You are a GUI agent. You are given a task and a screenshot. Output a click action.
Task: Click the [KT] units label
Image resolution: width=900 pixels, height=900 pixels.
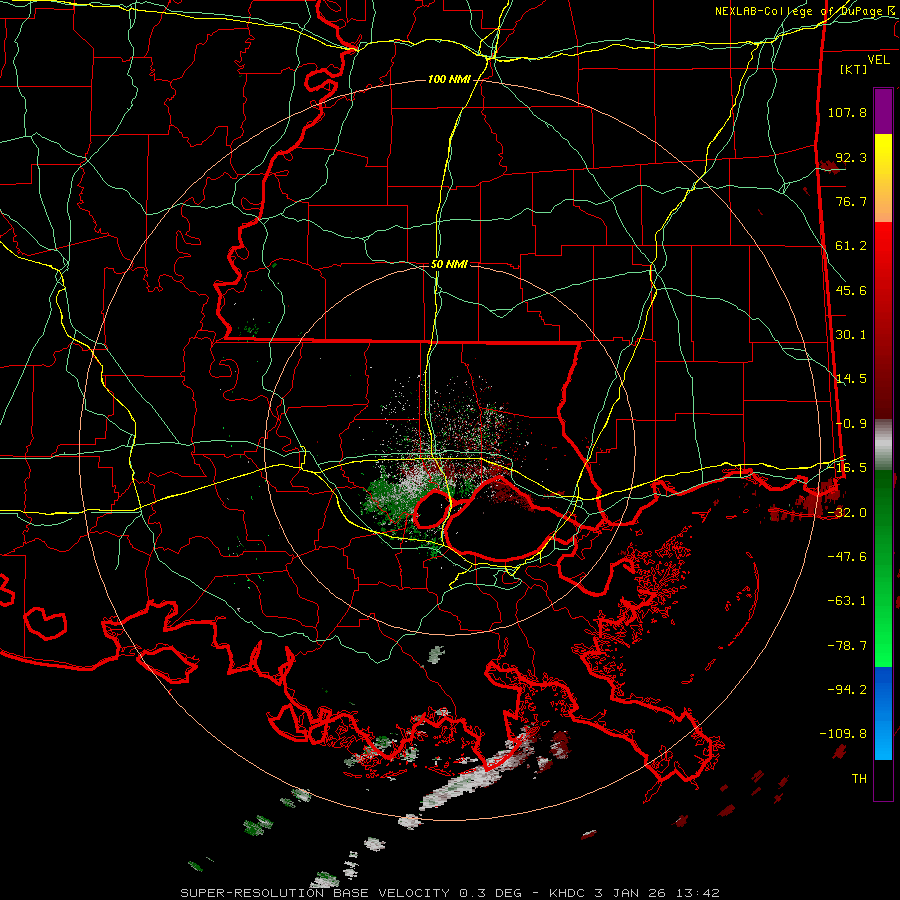pyautogui.click(x=854, y=69)
